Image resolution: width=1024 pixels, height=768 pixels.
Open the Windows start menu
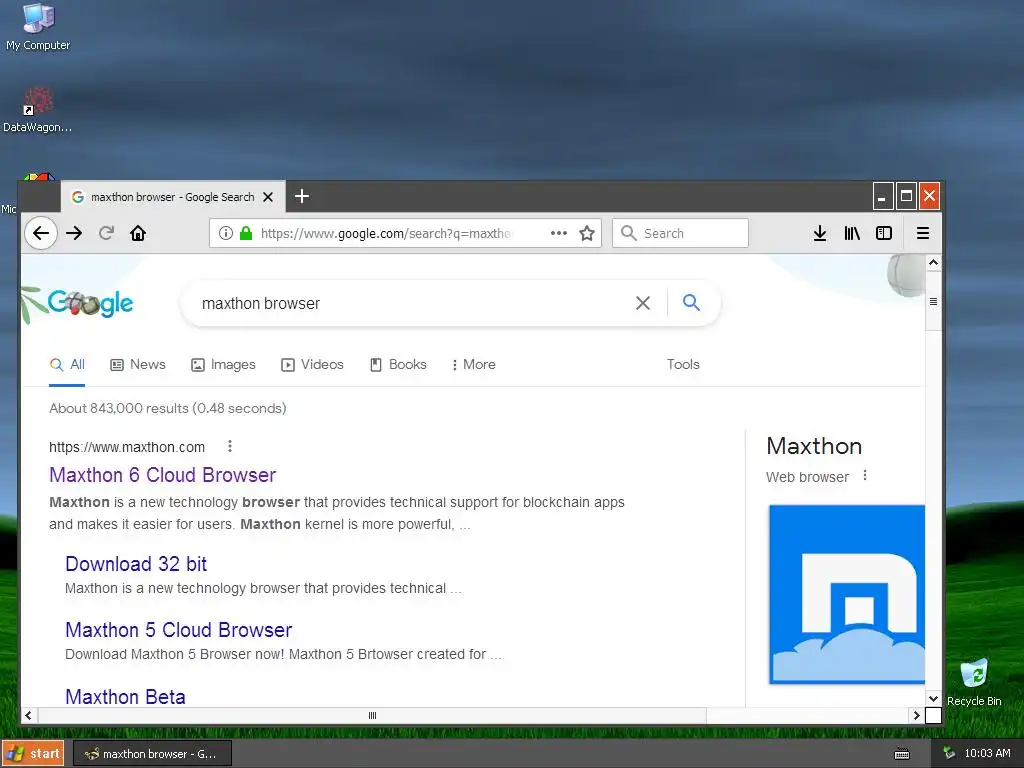tap(33, 754)
